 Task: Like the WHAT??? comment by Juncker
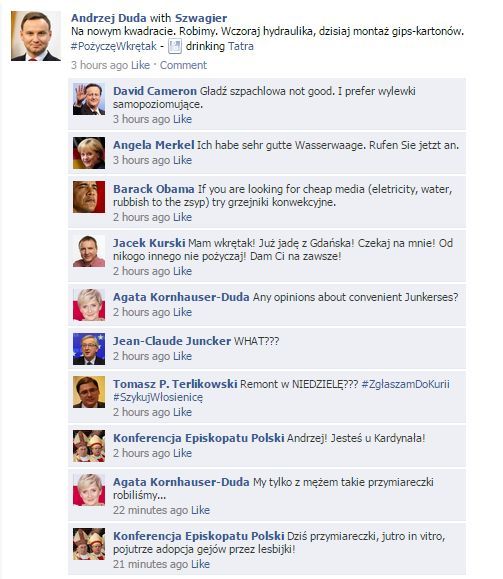(x=182, y=356)
